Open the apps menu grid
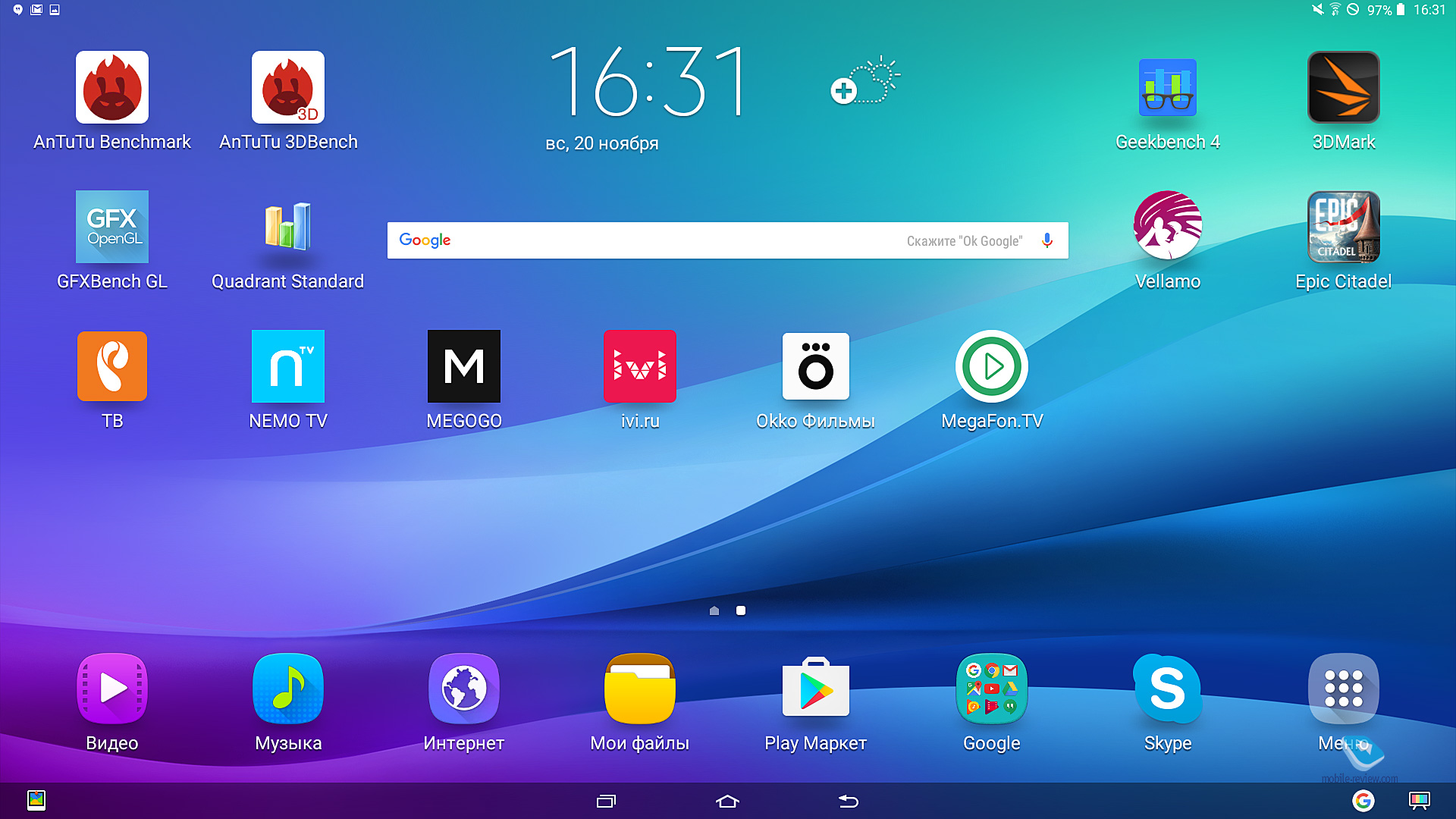This screenshot has height=819, width=1456. click(x=1344, y=689)
